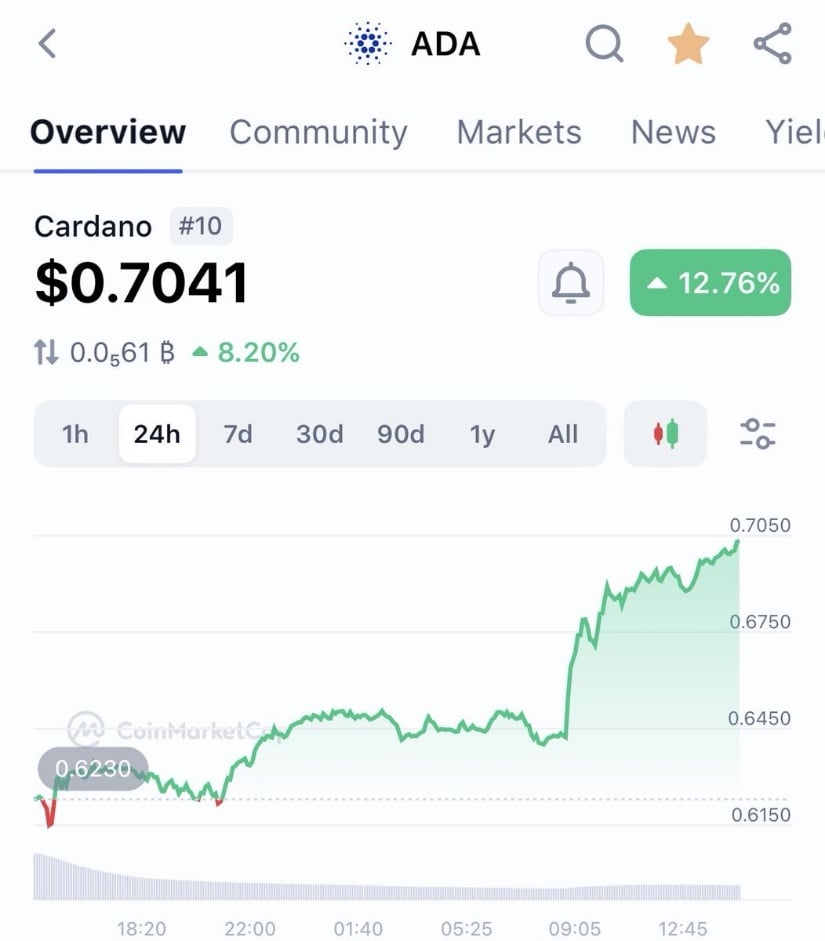Tap the Cardano ADA logo
This screenshot has width=825, height=941.
(369, 44)
